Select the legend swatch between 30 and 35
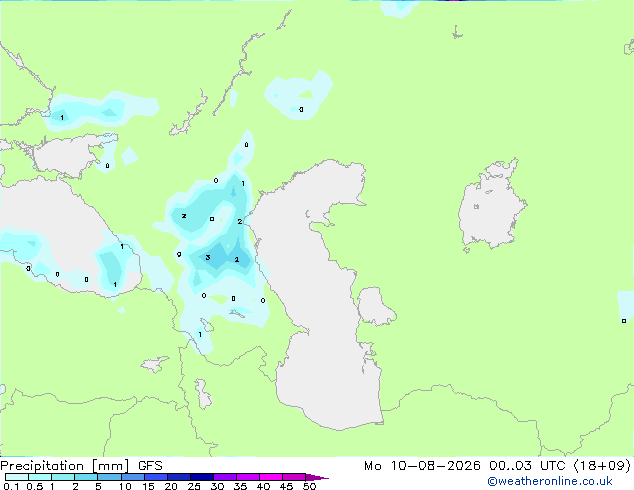The width and height of the screenshot is (634, 490). [x=225, y=477]
